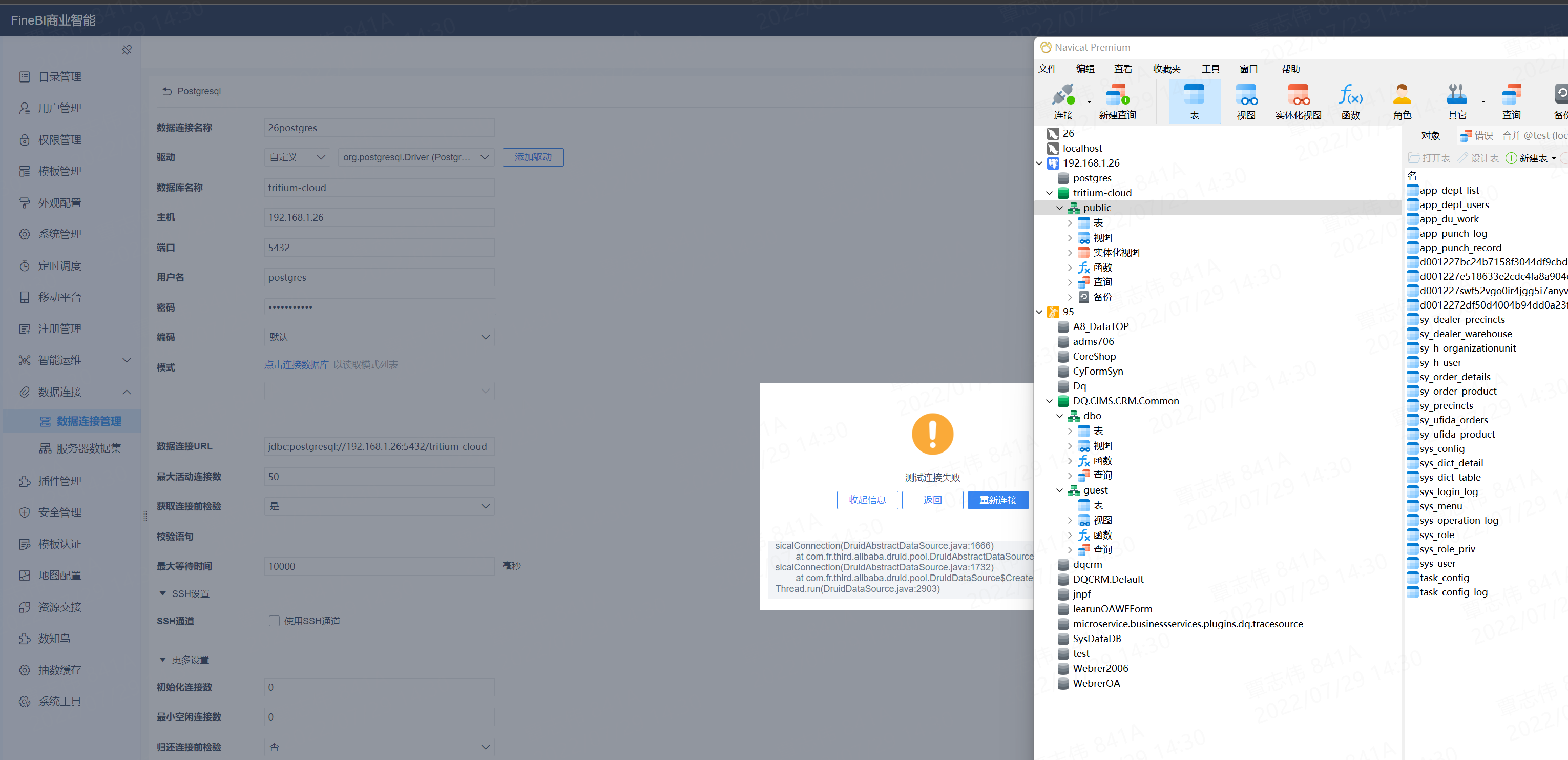Viewport: 1568px width, 760px height.
Task: Open the 窗口 menu in Navicat
Action: pos(1248,69)
